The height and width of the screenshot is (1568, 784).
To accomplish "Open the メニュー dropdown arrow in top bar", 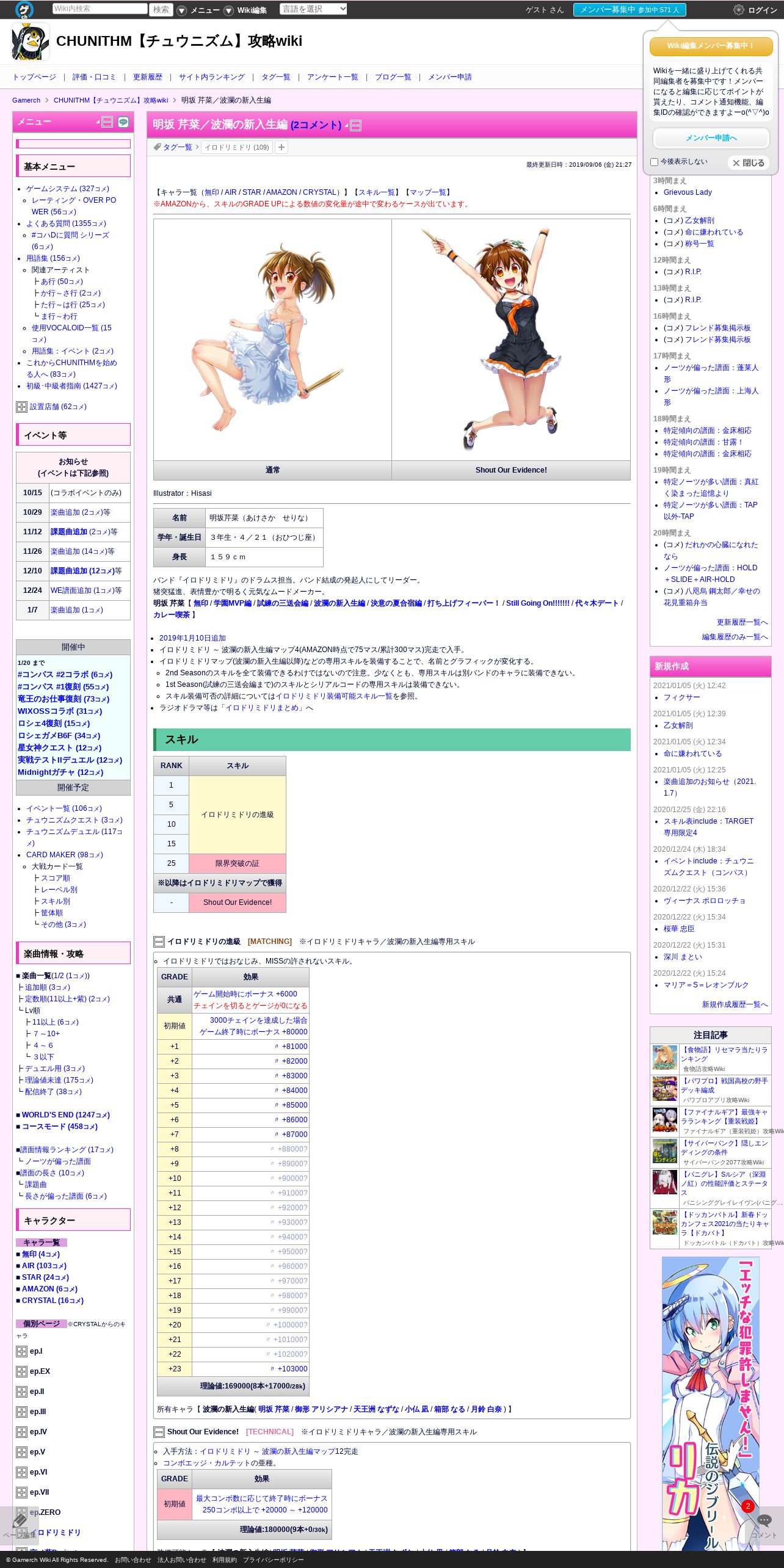I will (182, 10).
